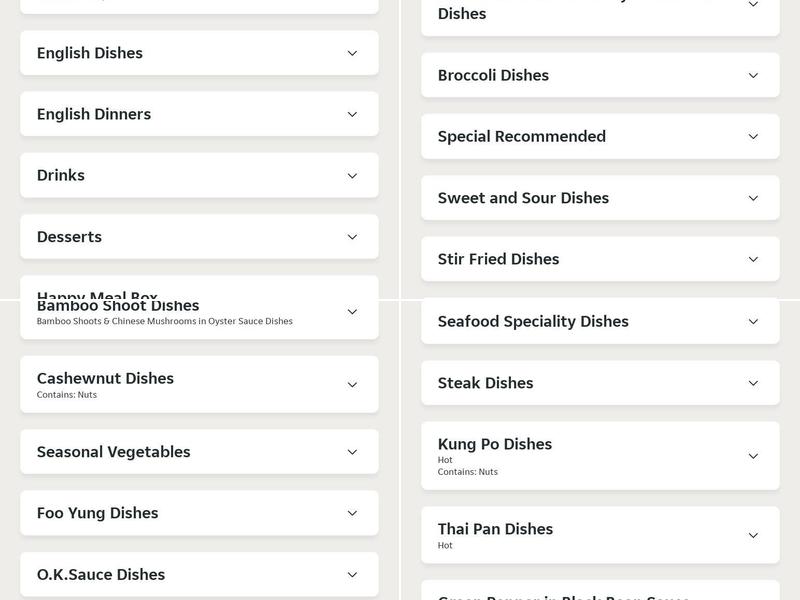Open the Stir Fried Dishes category
Viewport: 800px width, 600px height.
pyautogui.click(x=600, y=258)
